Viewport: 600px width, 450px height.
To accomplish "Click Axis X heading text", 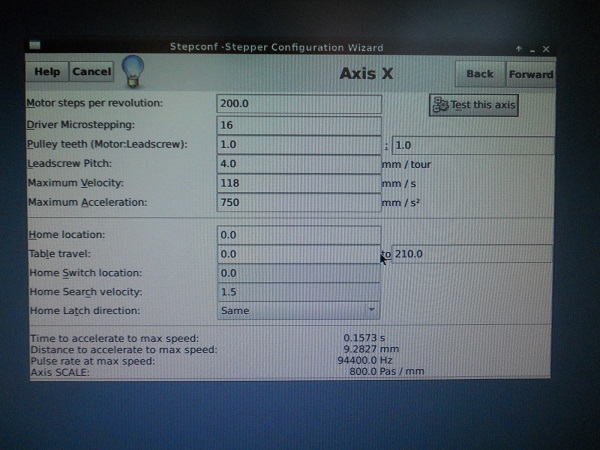I will (366, 73).
